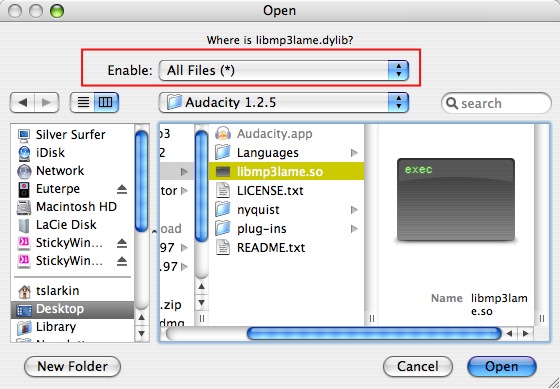Viewport: 560px width, 389px height.
Task: Click the New Folder button
Action: [72, 366]
